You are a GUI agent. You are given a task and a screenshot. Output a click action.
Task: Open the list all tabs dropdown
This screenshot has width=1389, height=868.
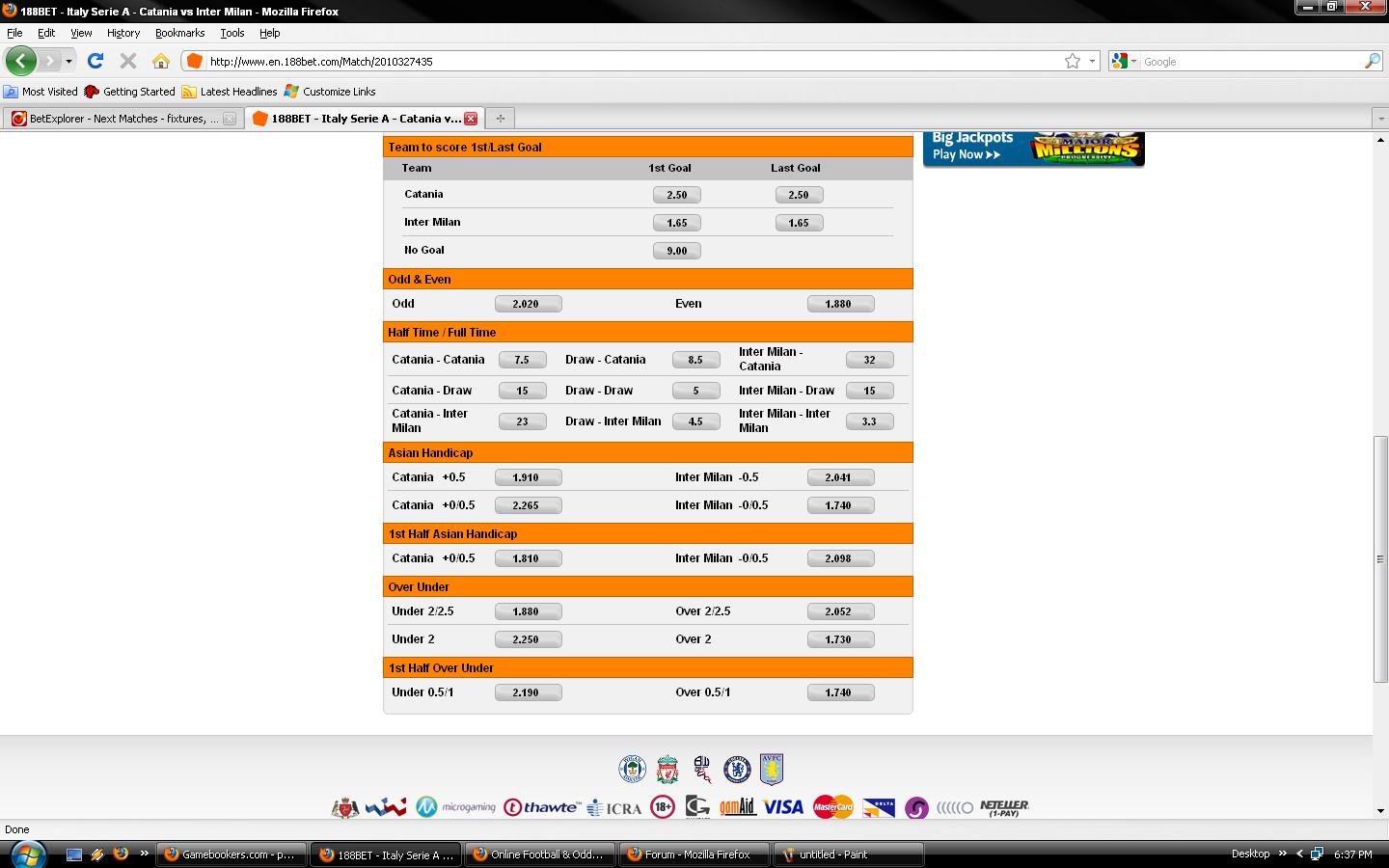click(x=1379, y=119)
